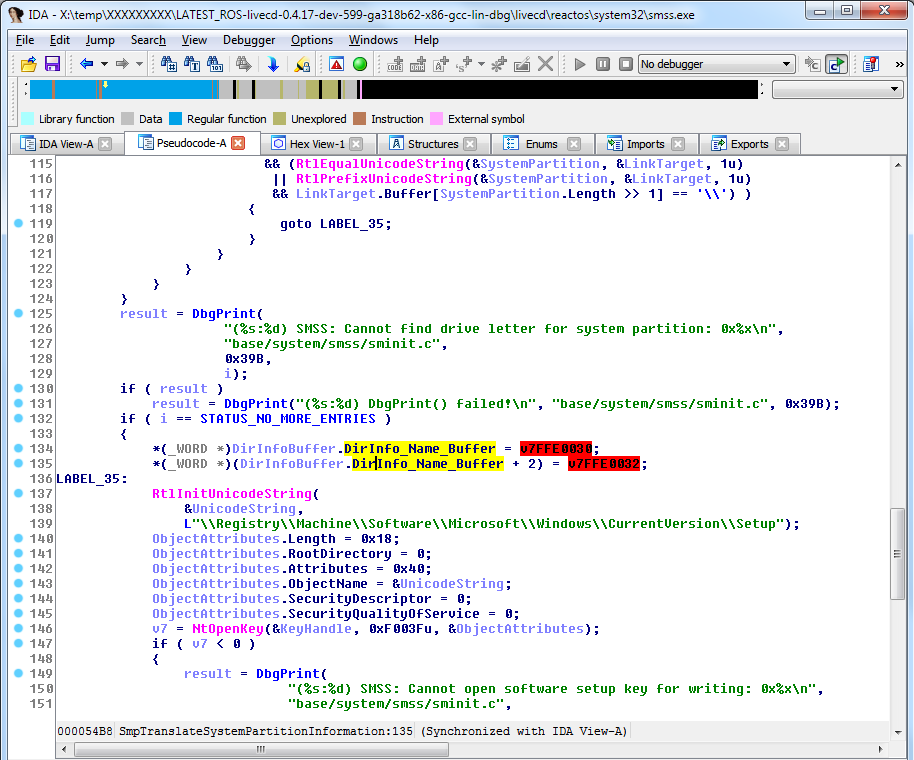Open the Search menu
The image size is (914, 760).
pos(148,40)
